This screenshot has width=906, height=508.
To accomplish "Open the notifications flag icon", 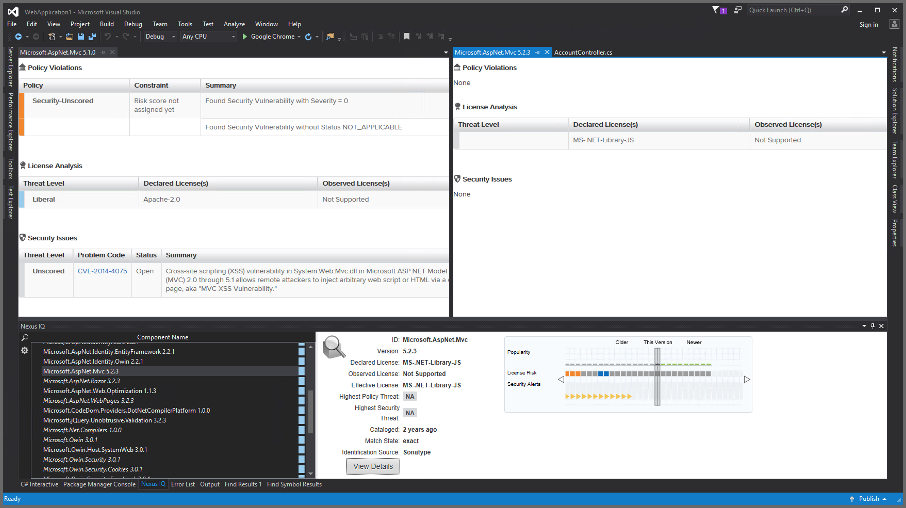I will click(719, 10).
